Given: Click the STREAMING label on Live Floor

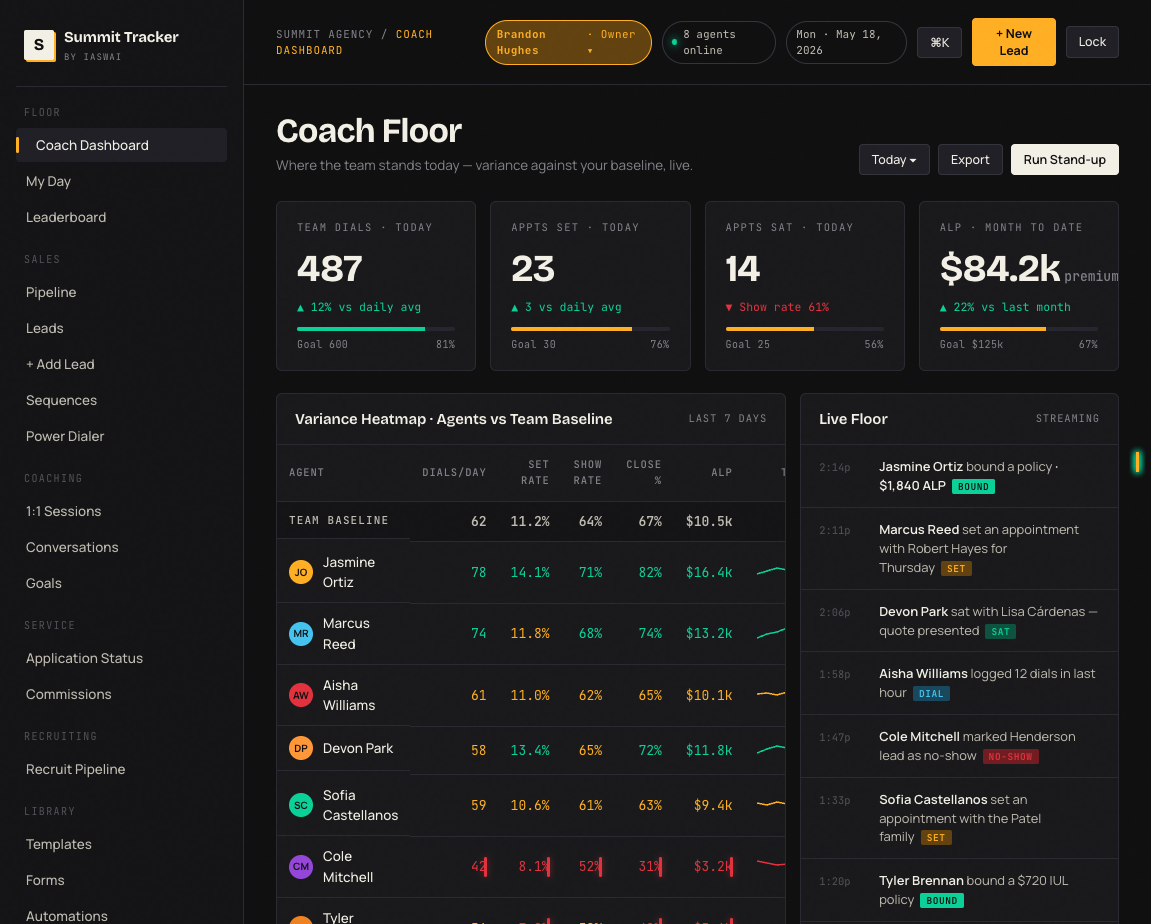Looking at the screenshot, I should click(x=1067, y=418).
